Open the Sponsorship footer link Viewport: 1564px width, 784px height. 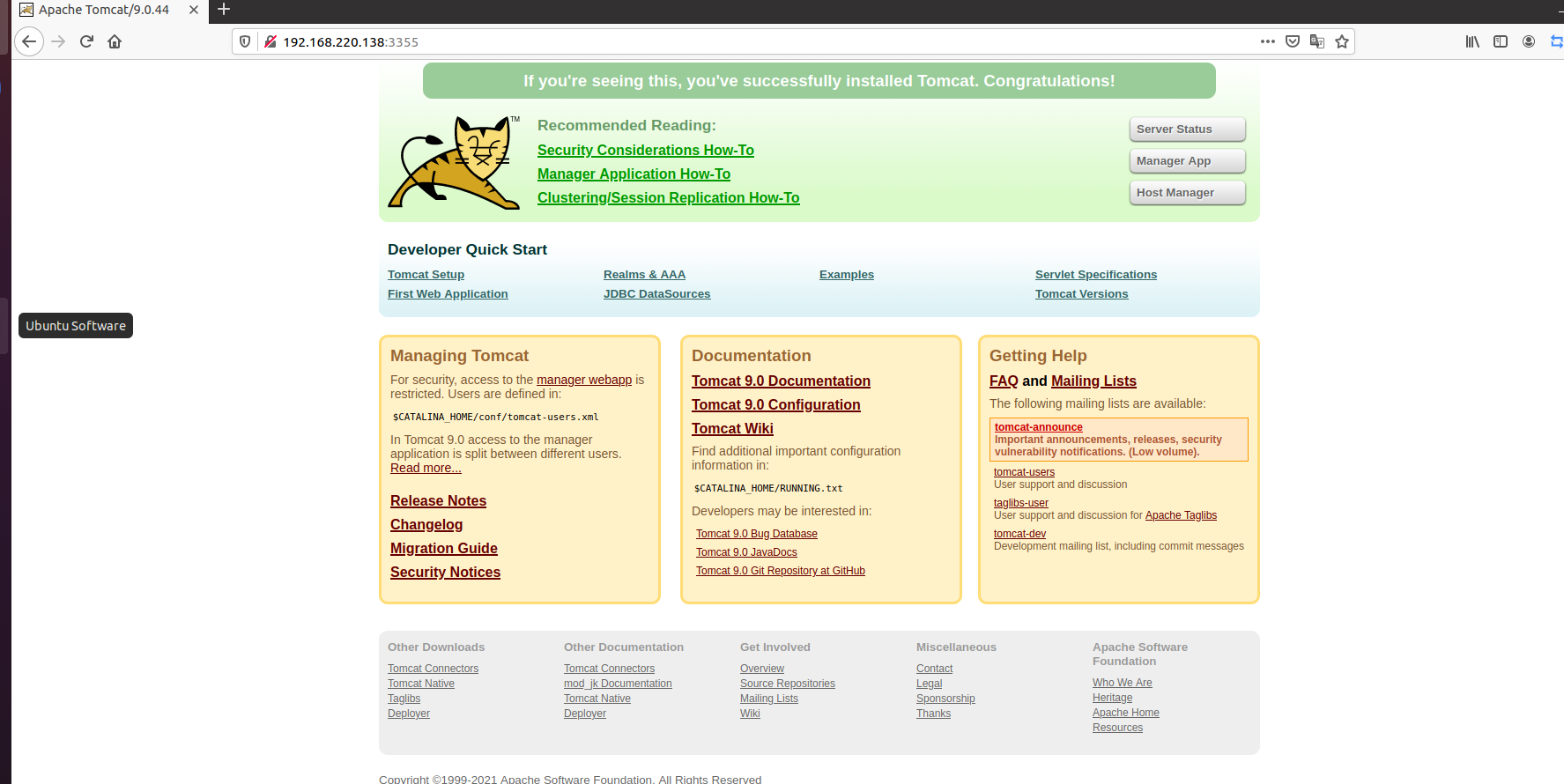pos(945,699)
